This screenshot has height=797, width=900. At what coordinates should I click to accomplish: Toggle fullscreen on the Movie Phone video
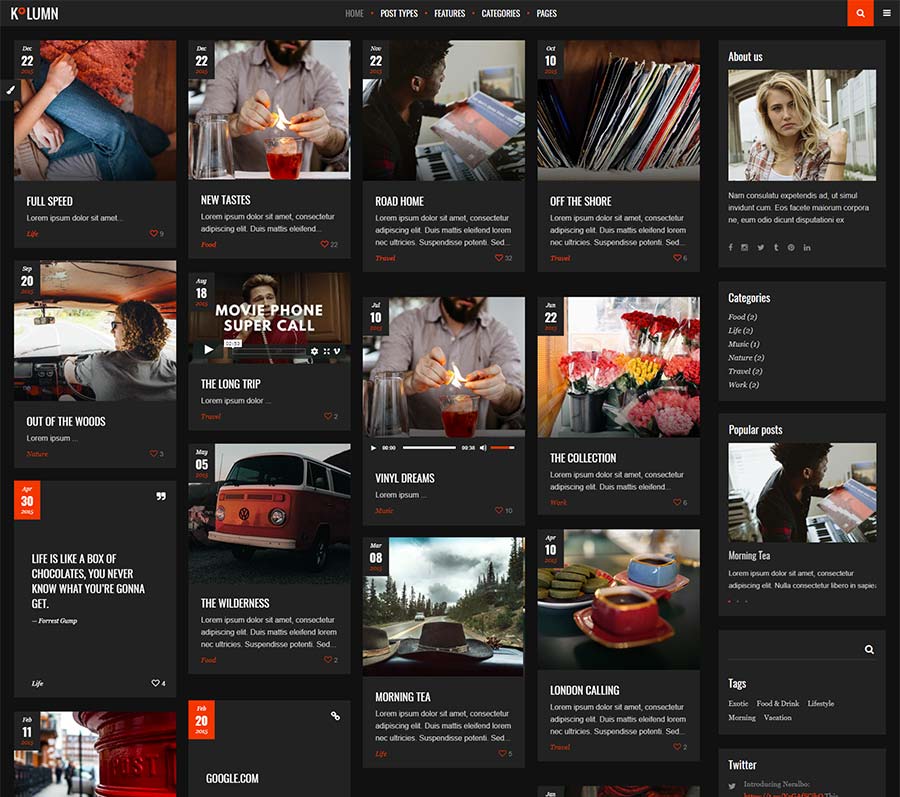(x=326, y=351)
